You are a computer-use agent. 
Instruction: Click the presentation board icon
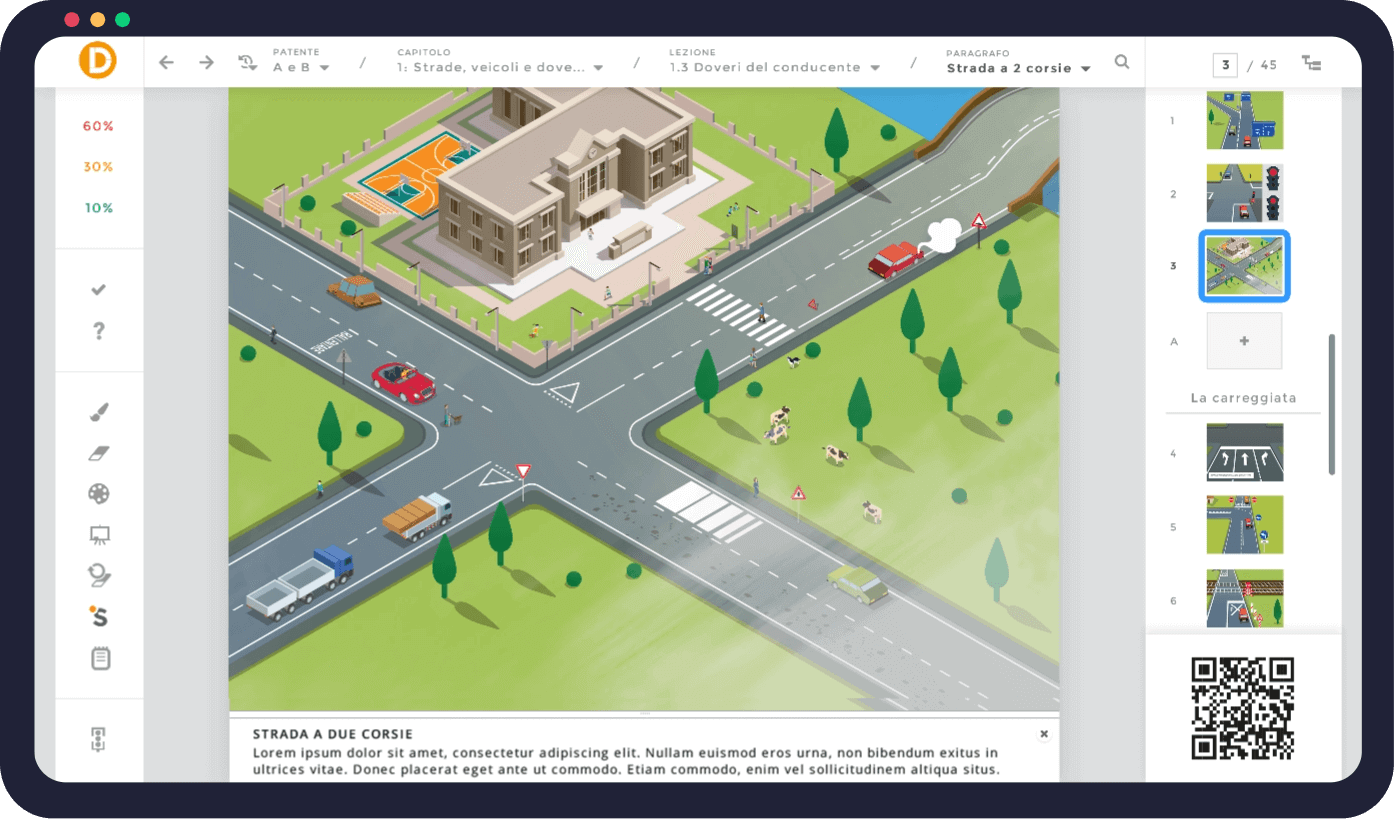(99, 535)
